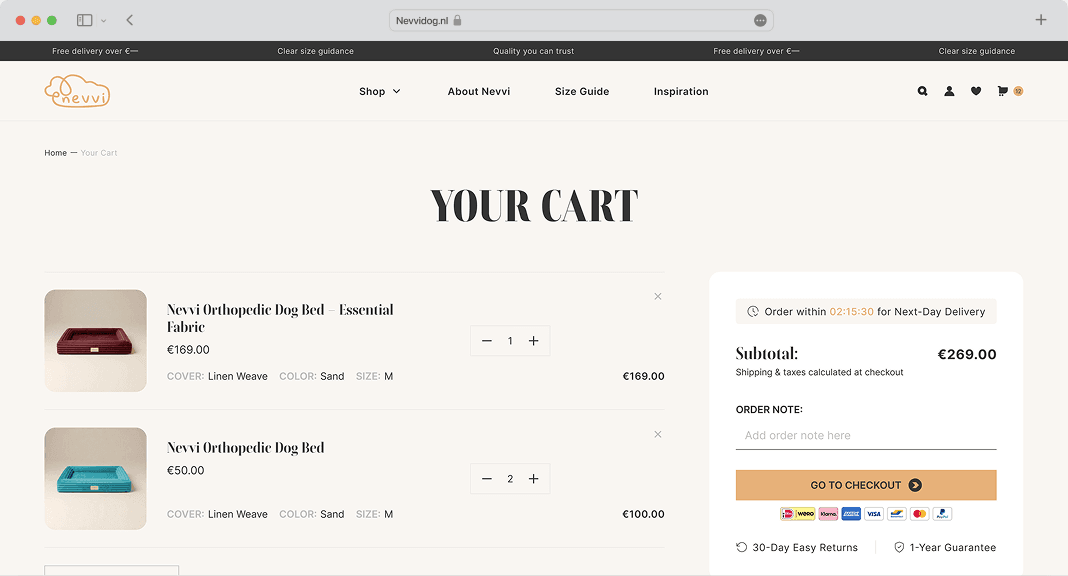Click the €100.00 line total
1068x576 pixels.
point(643,514)
